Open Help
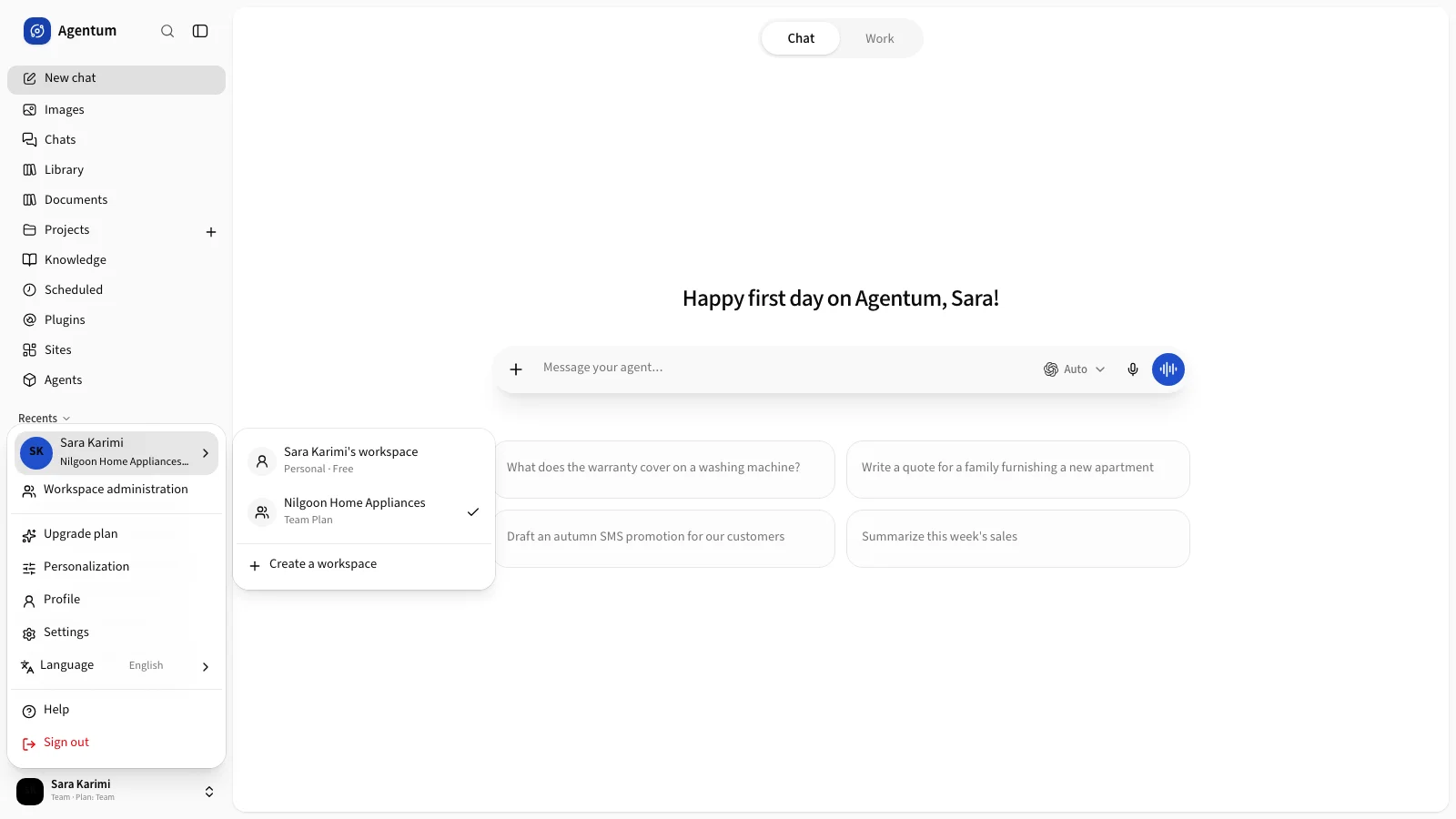 click(116, 710)
